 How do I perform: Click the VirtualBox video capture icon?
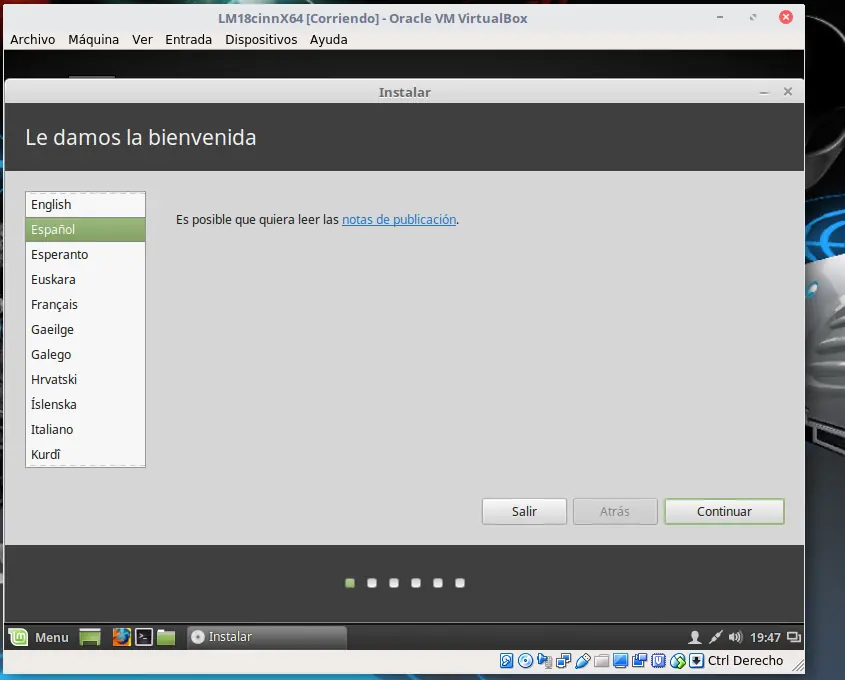click(640, 661)
